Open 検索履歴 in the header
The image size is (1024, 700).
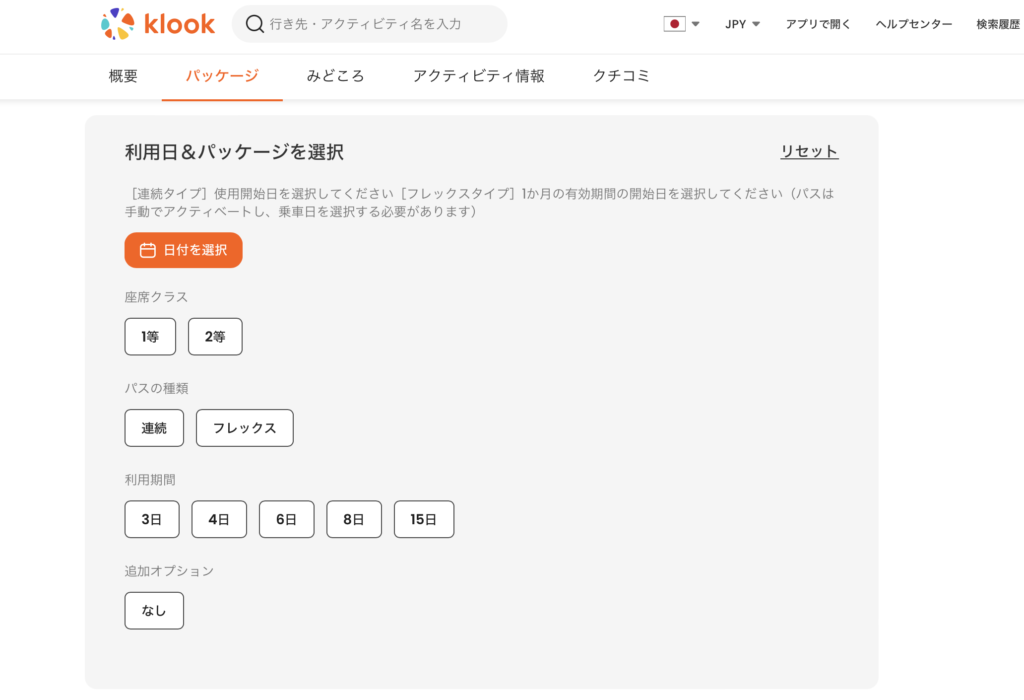(998, 24)
